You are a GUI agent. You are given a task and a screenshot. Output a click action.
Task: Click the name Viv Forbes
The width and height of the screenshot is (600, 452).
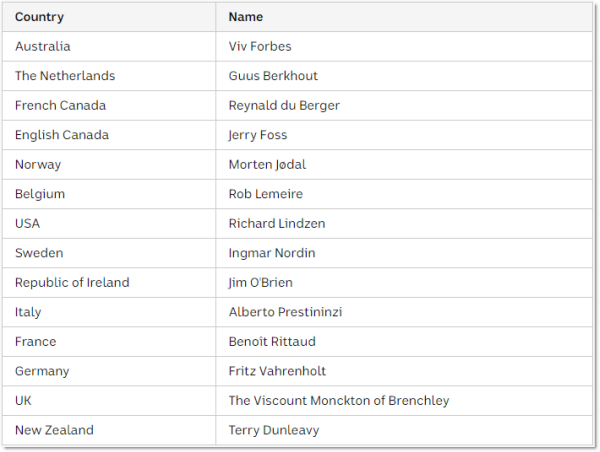coord(260,46)
